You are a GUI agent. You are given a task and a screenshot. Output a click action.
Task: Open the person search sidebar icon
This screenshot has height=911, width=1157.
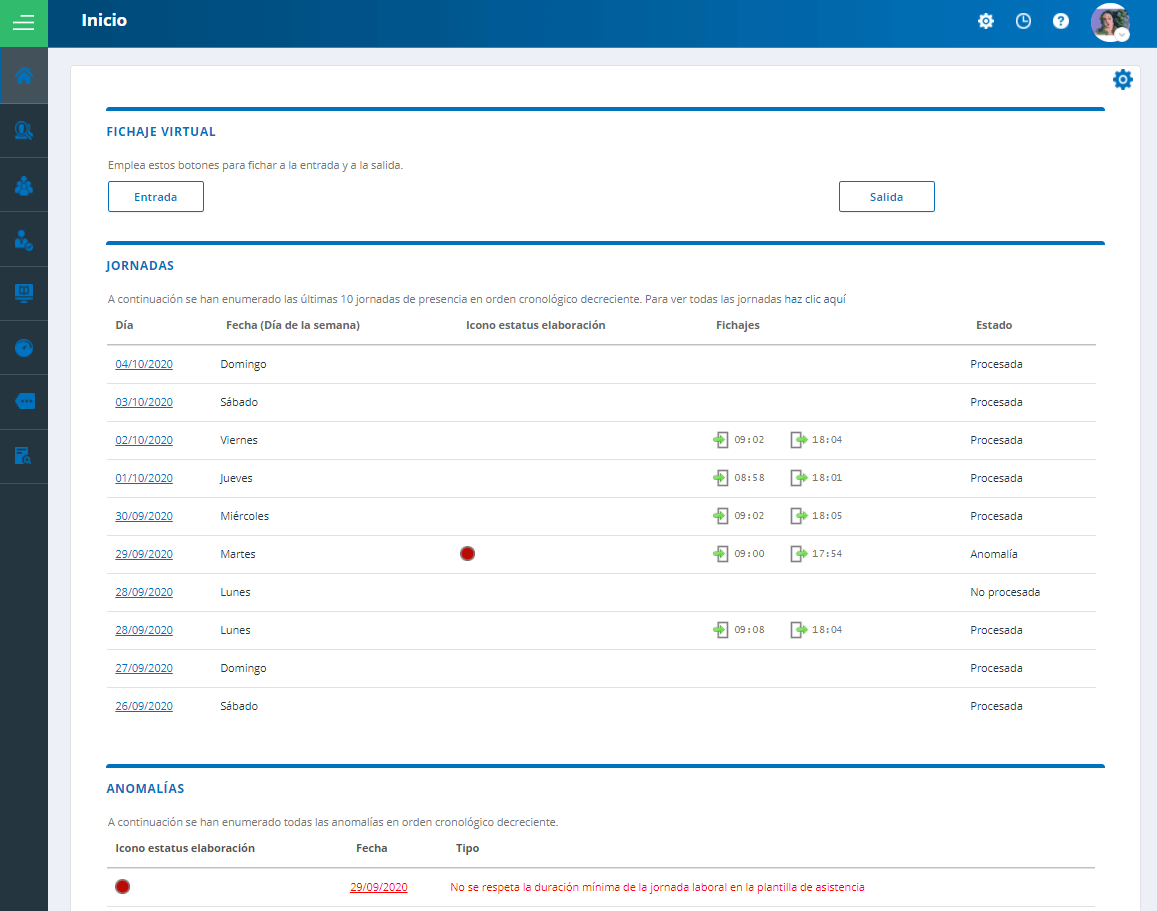(x=24, y=131)
